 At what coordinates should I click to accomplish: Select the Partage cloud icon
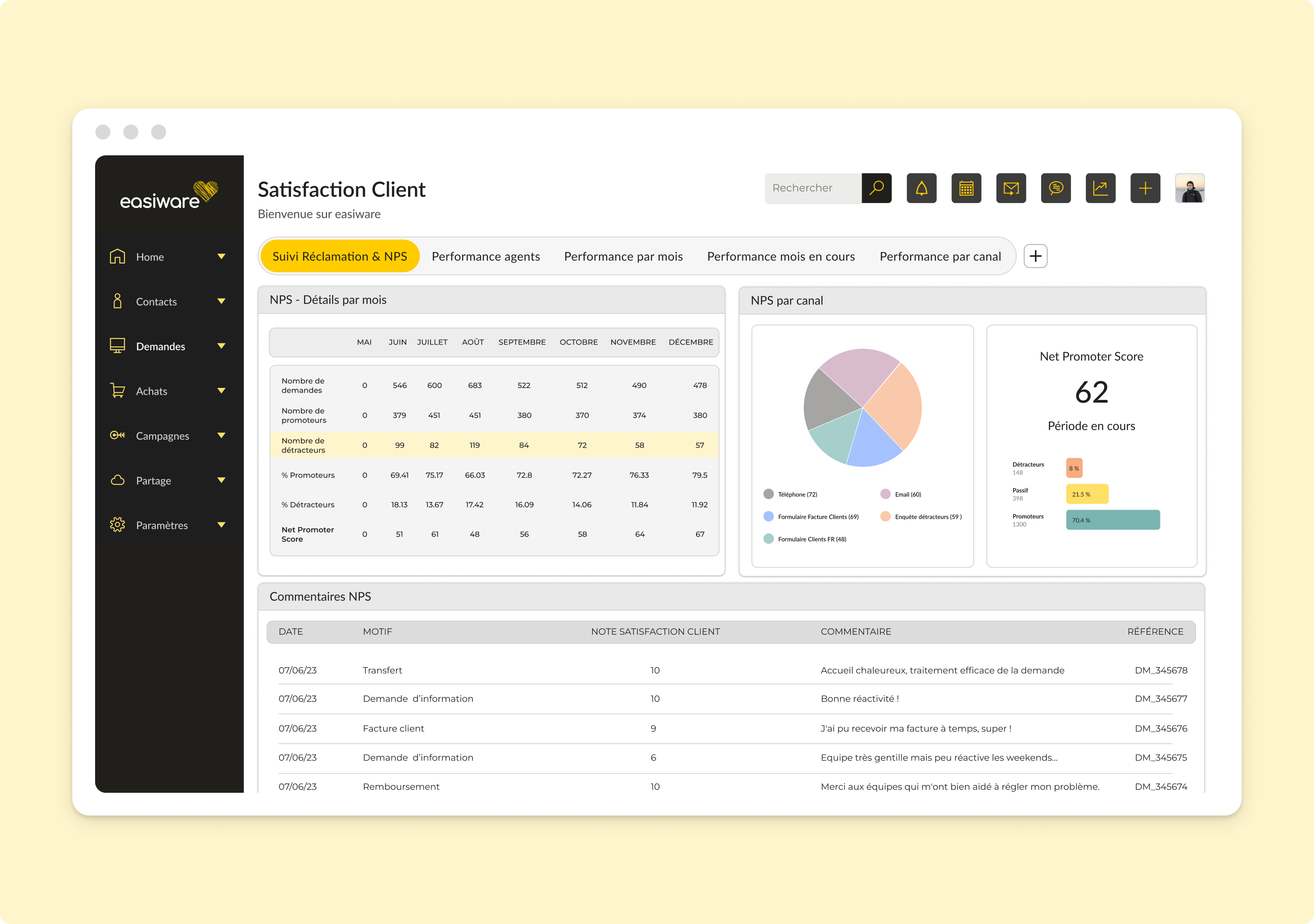(x=117, y=480)
